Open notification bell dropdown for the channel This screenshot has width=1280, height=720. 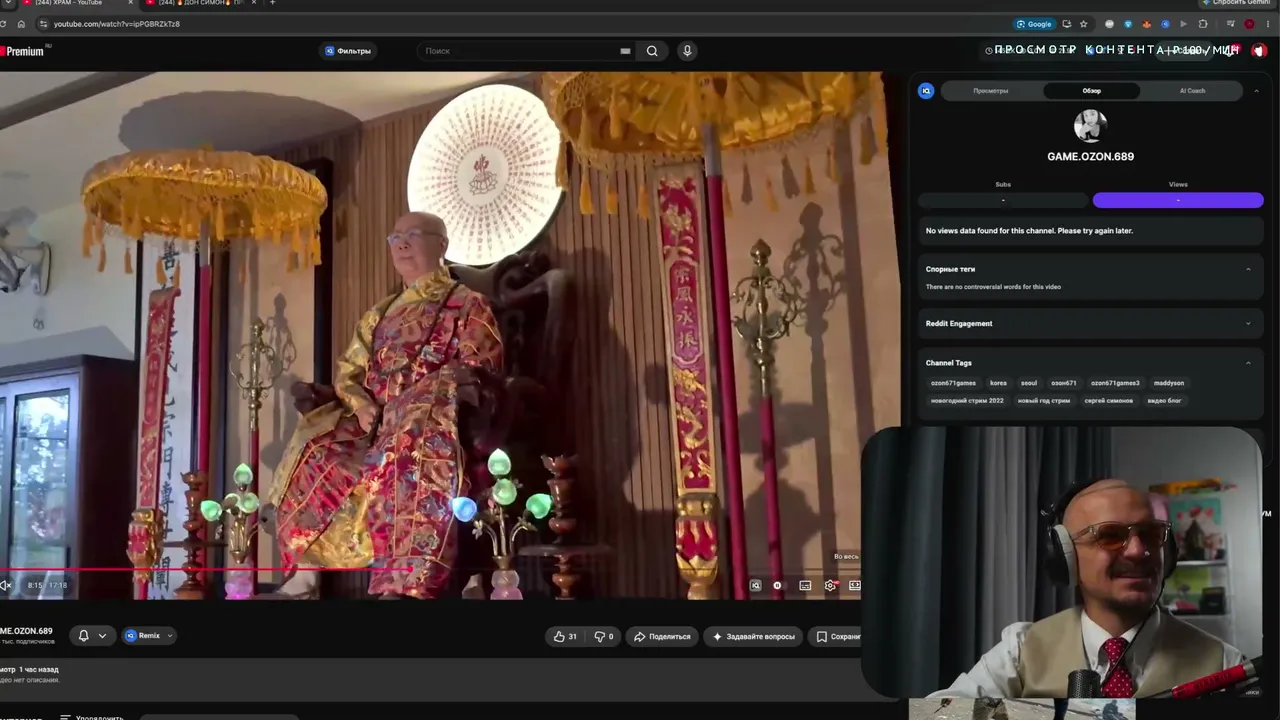[92, 636]
